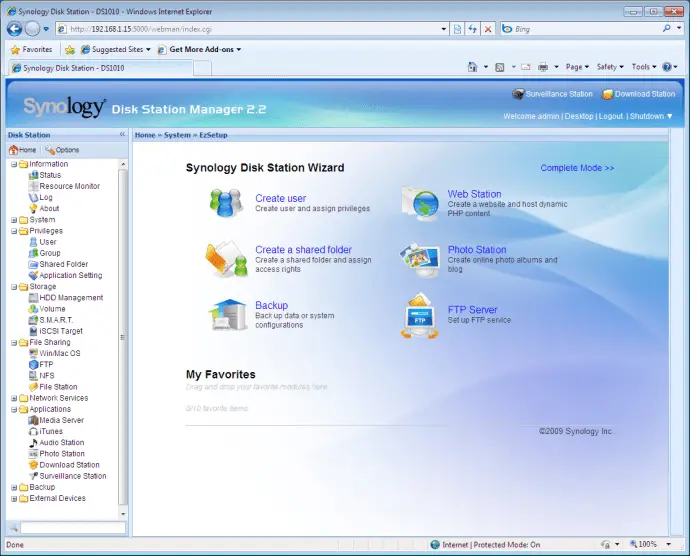
Task: Collapse the Privileges tree node
Action: (x=14, y=231)
